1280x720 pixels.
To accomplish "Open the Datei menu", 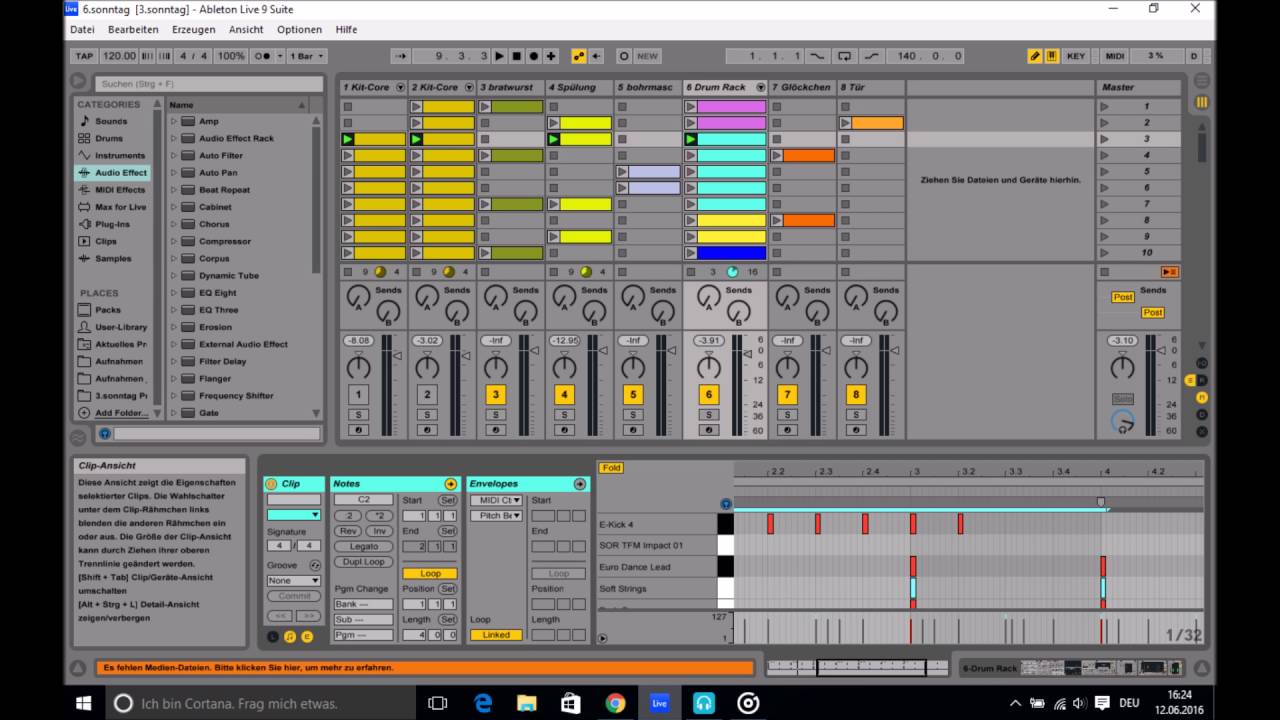I will pos(82,30).
